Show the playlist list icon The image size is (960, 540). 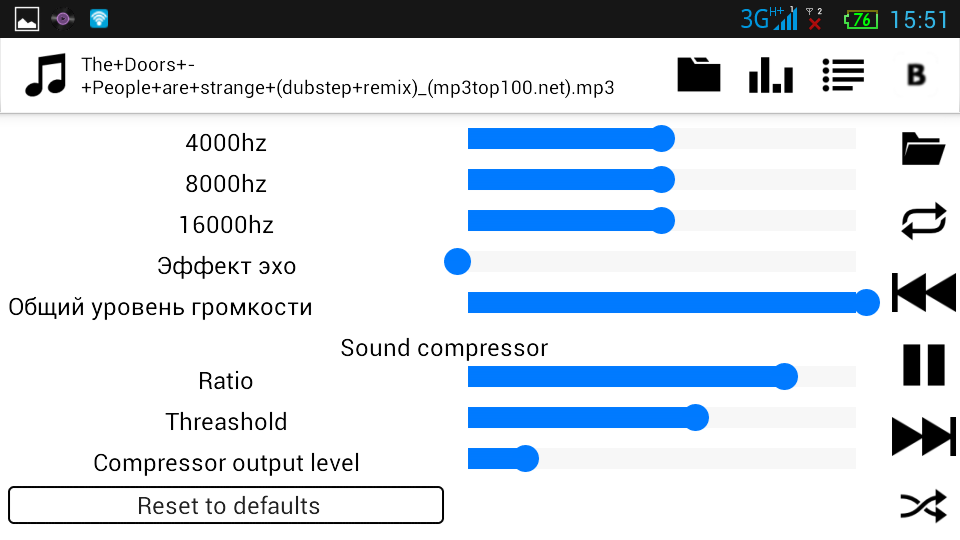click(843, 75)
